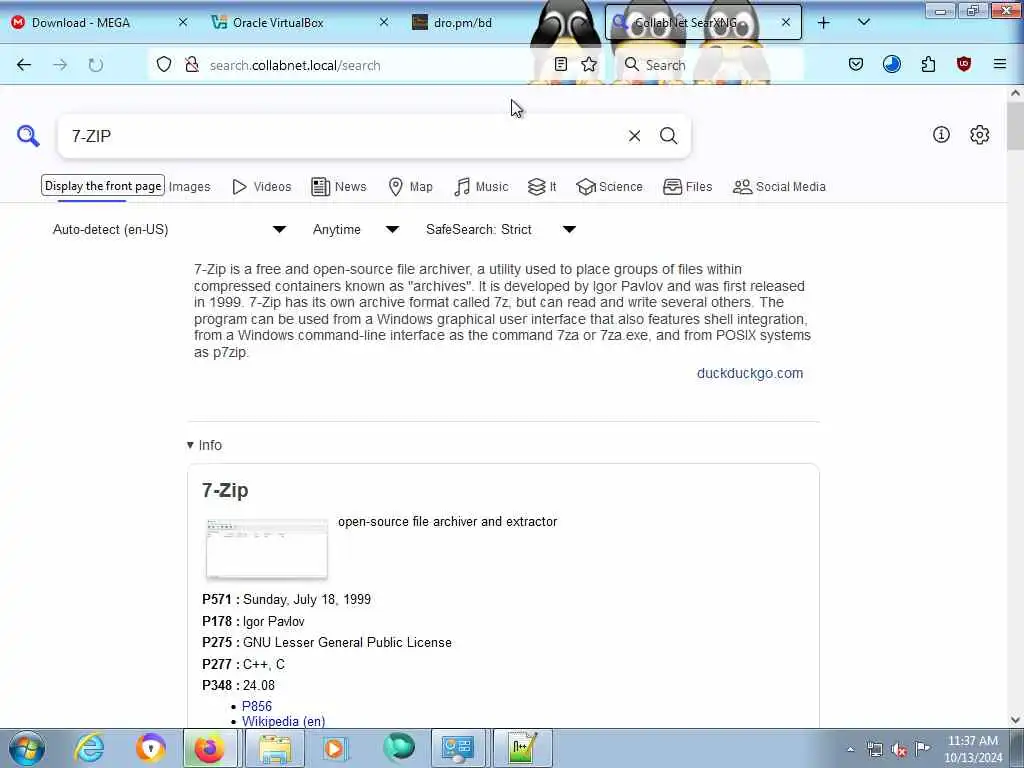The width and height of the screenshot is (1024, 768).
Task: Launch Internet Explorer from the taskbar
Action: click(89, 748)
